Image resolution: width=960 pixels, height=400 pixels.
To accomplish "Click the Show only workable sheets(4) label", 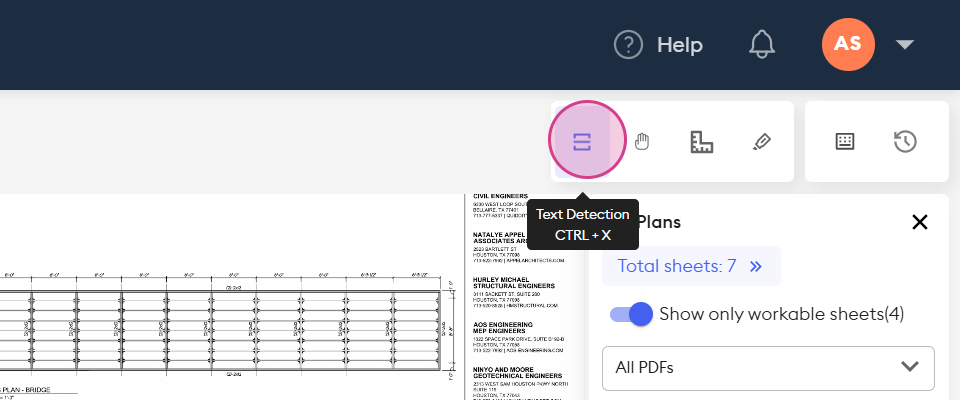I will [782, 314].
